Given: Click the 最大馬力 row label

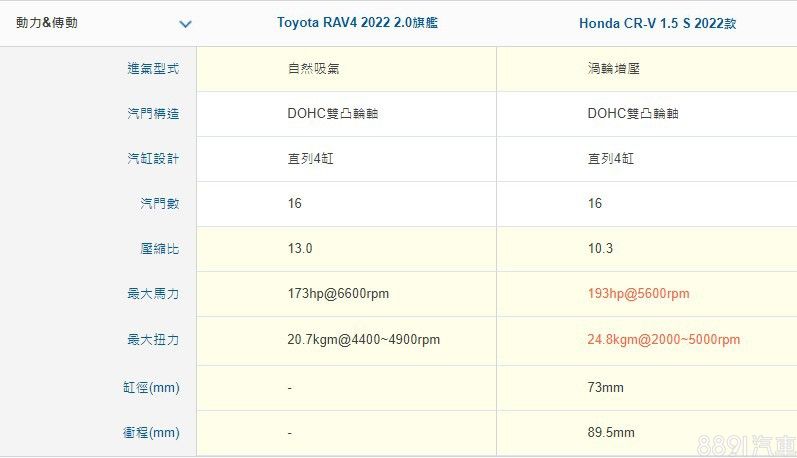Looking at the screenshot, I should pos(153,294).
